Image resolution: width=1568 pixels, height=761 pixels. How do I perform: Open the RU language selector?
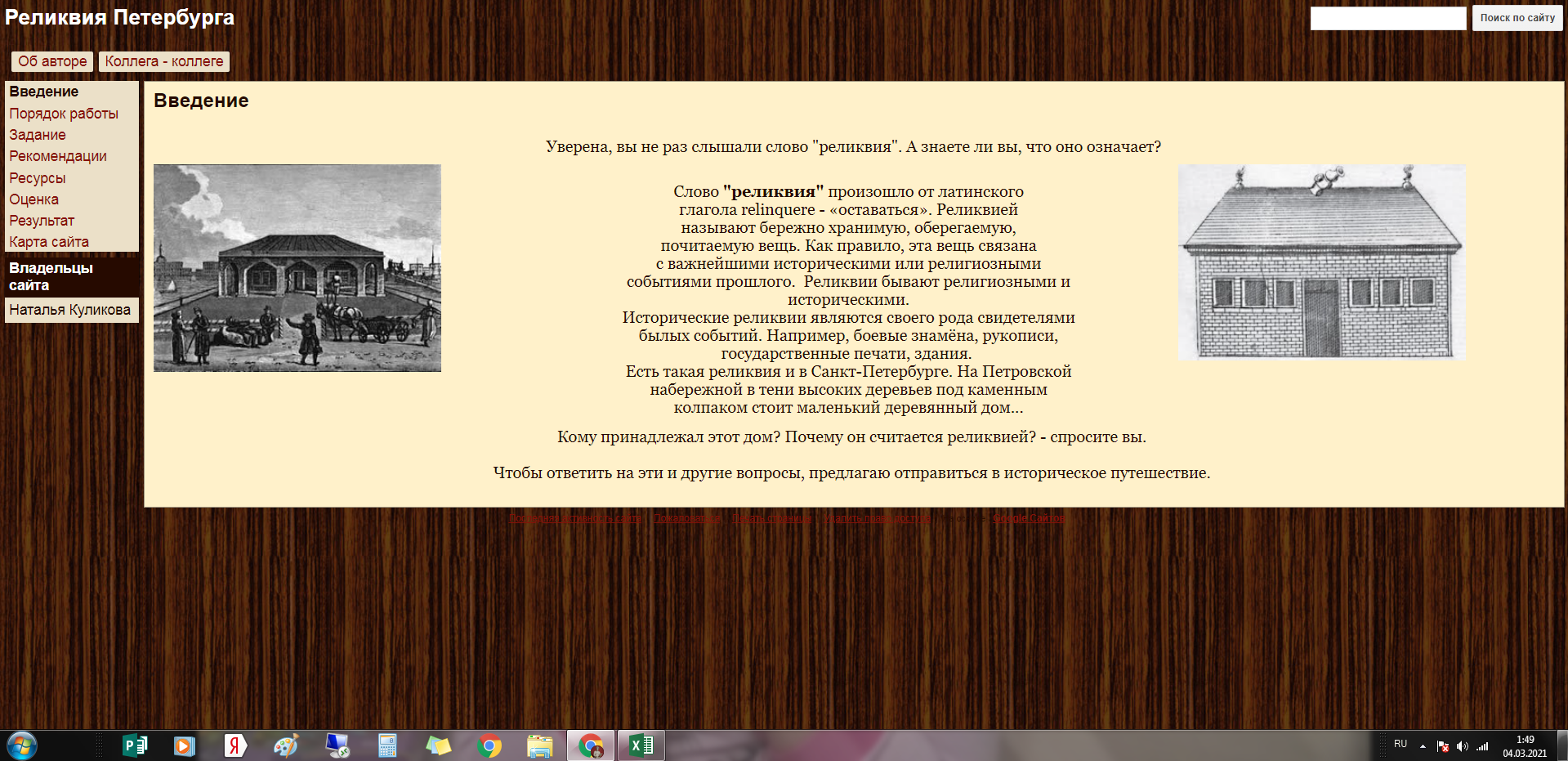(x=1400, y=744)
